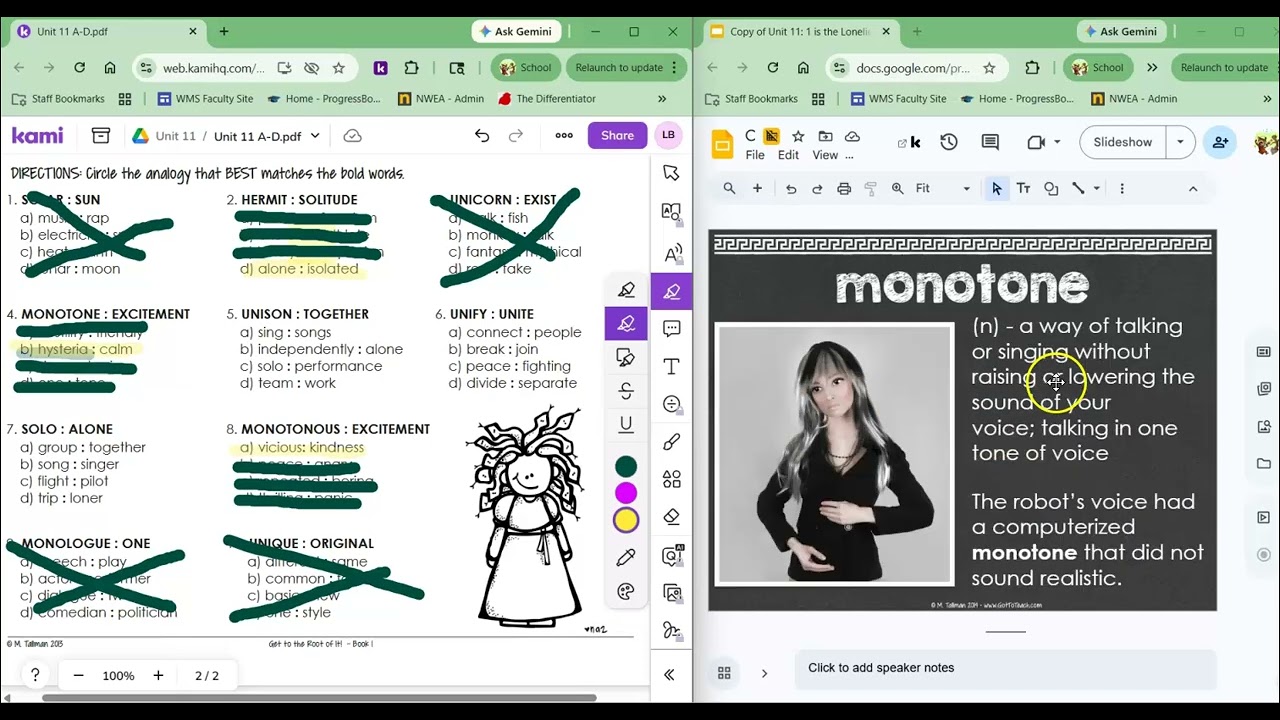The width and height of the screenshot is (1280, 720).
Task: Select the underline markup tool
Action: point(626,424)
